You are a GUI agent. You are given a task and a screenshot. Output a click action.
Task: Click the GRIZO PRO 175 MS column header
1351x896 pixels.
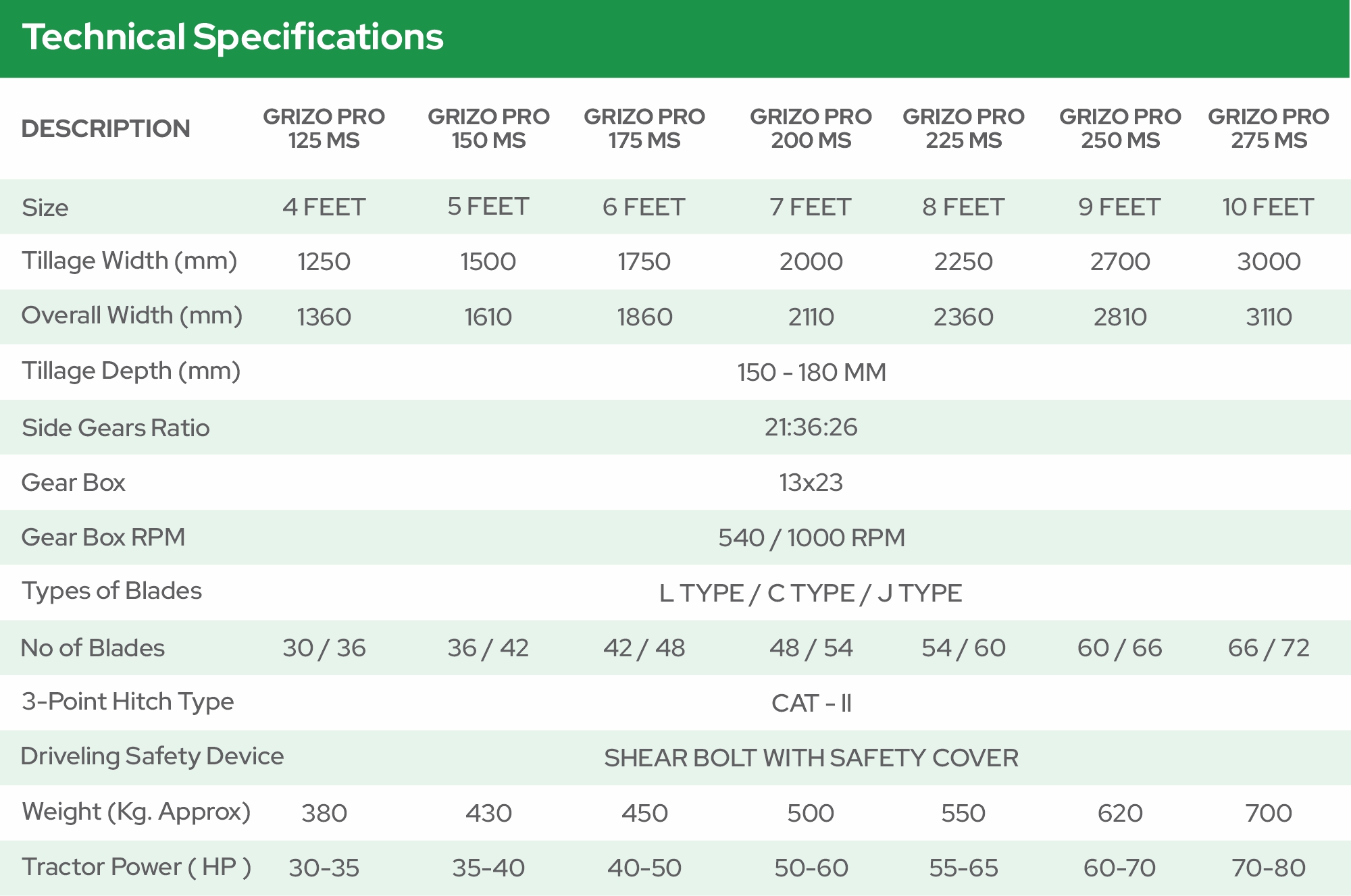click(644, 128)
